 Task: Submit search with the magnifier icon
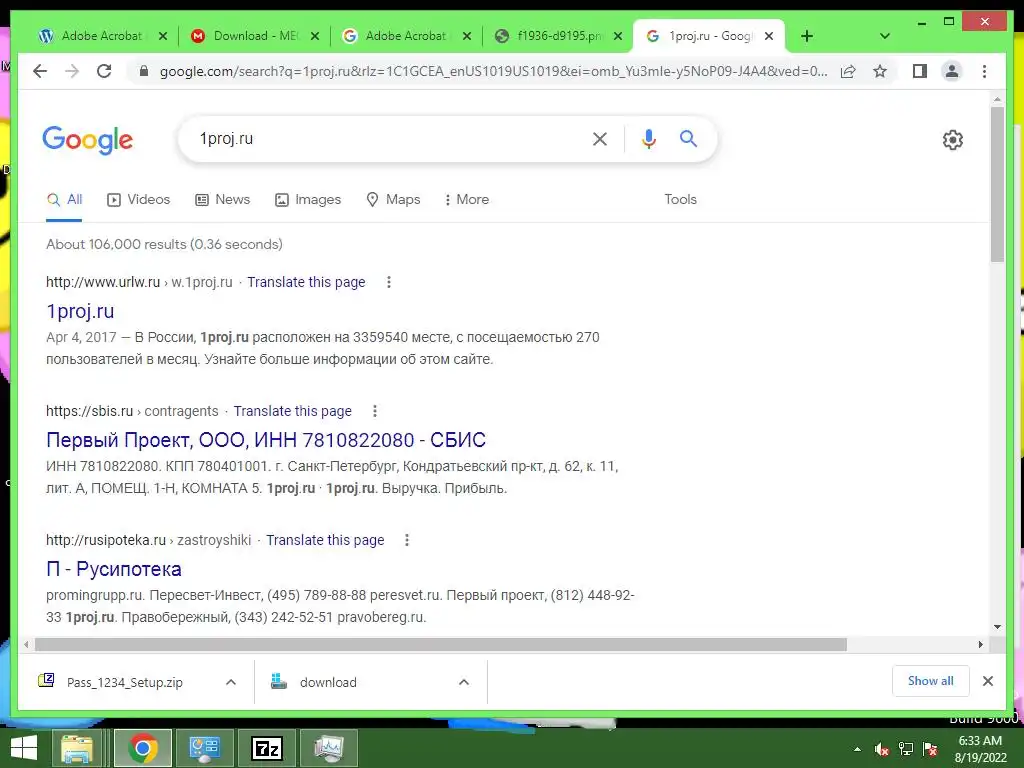click(x=688, y=138)
